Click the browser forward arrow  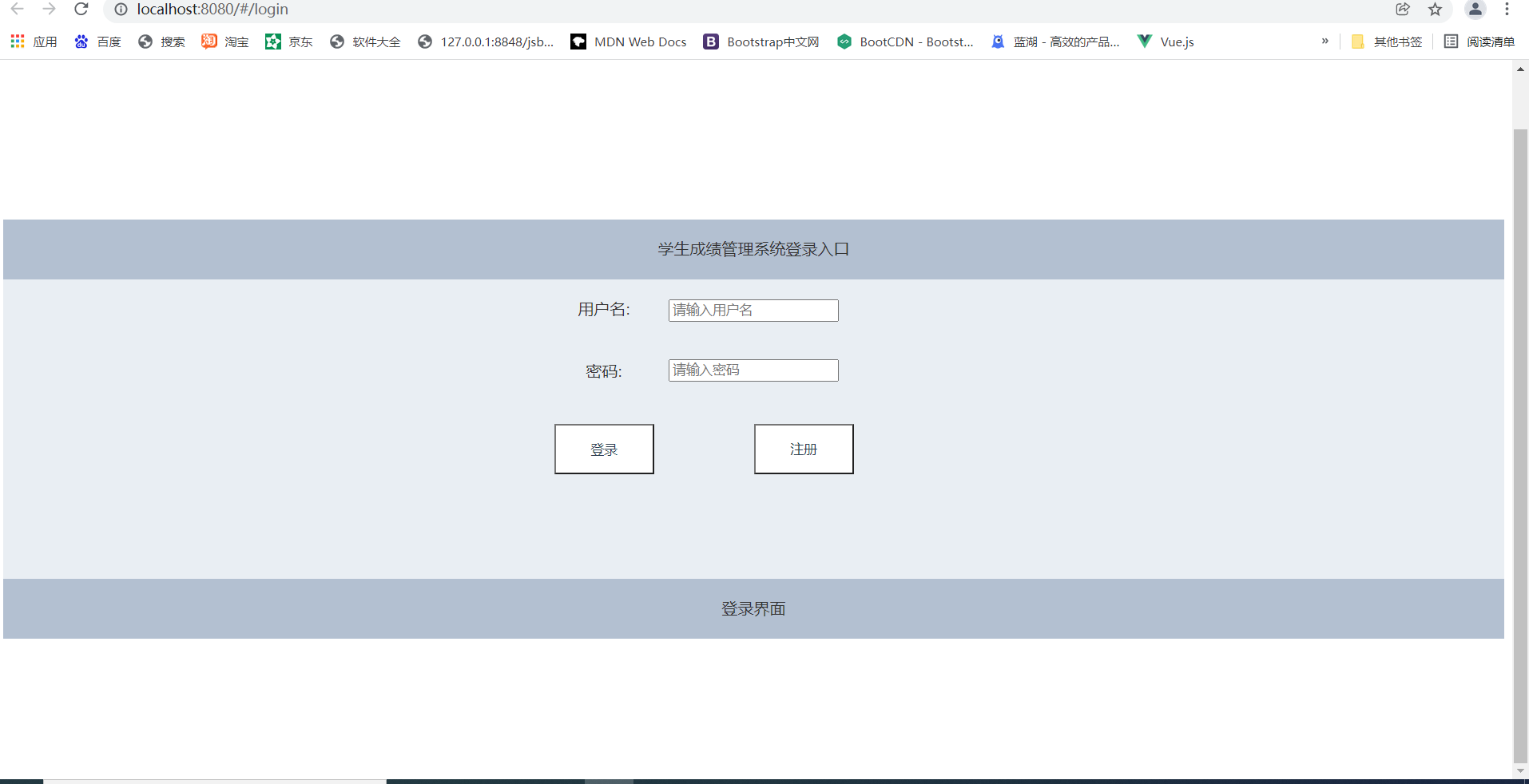click(49, 9)
